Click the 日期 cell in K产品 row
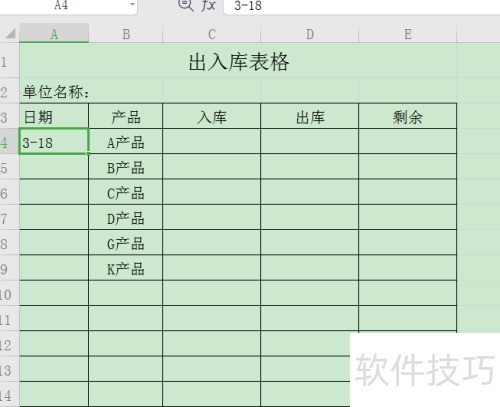 click(x=54, y=268)
